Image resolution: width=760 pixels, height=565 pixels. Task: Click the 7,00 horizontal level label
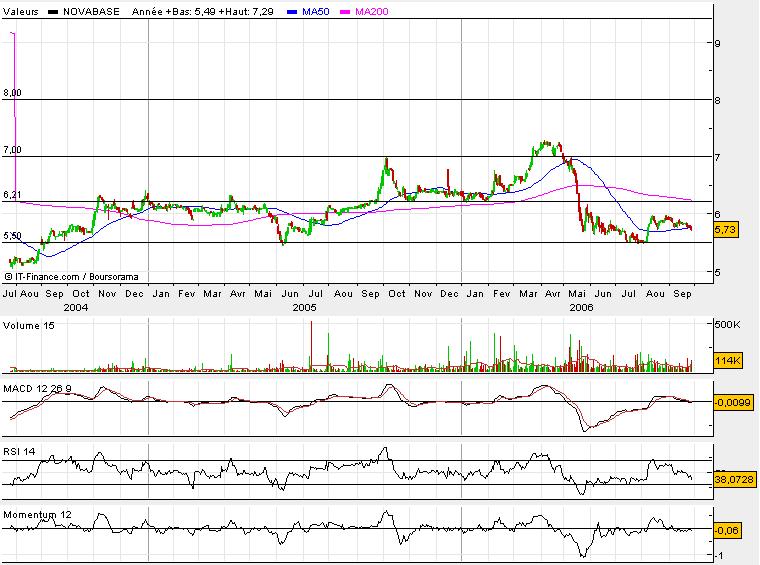tap(12, 150)
